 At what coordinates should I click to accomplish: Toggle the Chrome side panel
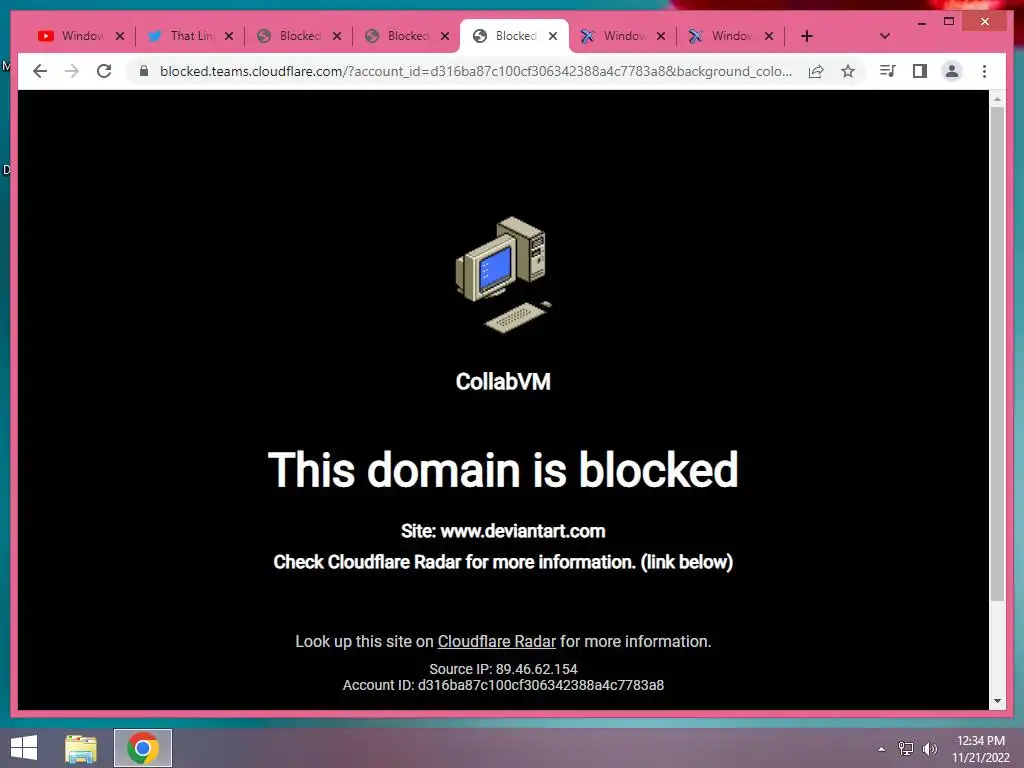(920, 71)
